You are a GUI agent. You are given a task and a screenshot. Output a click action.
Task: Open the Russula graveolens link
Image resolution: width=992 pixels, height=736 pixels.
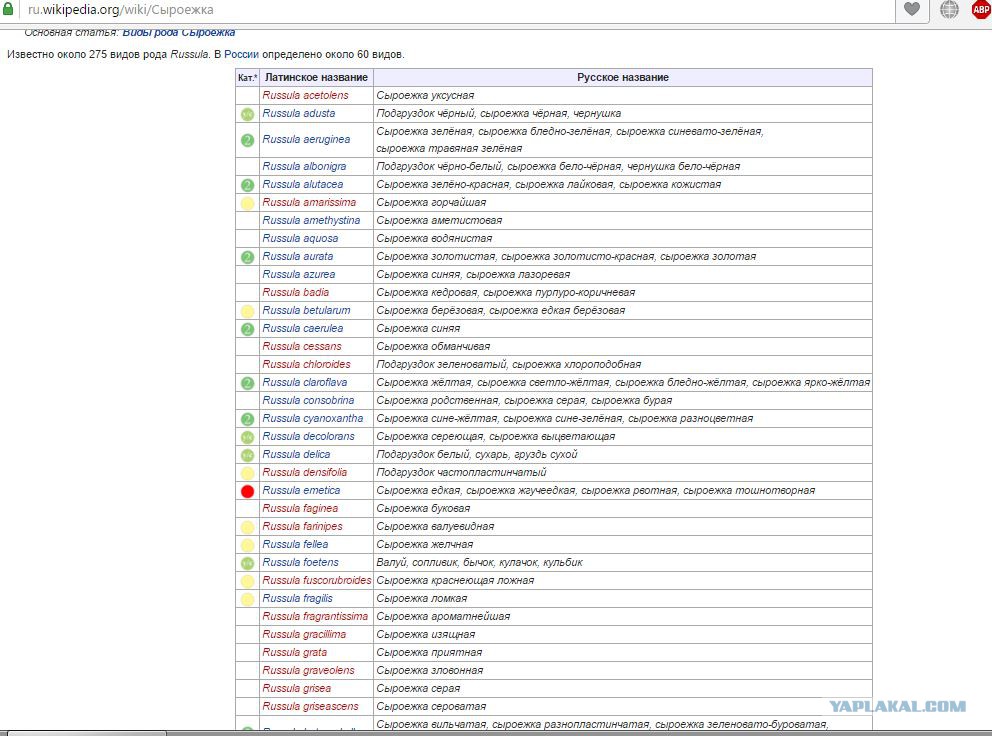[309, 670]
